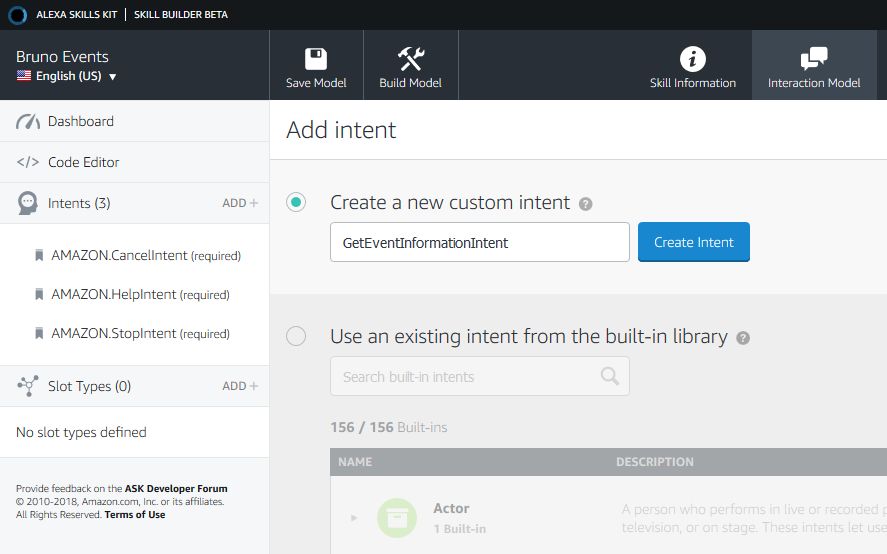
Task: Click help icon next to built-in library
Action: coord(743,338)
